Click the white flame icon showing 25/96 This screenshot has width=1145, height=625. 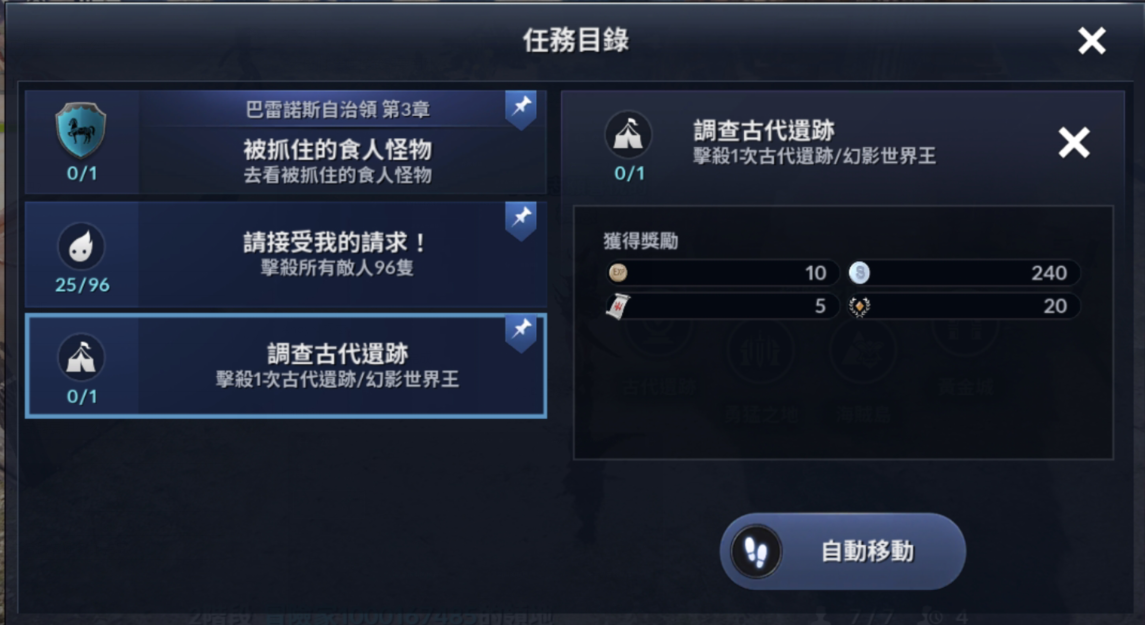[x=81, y=246]
